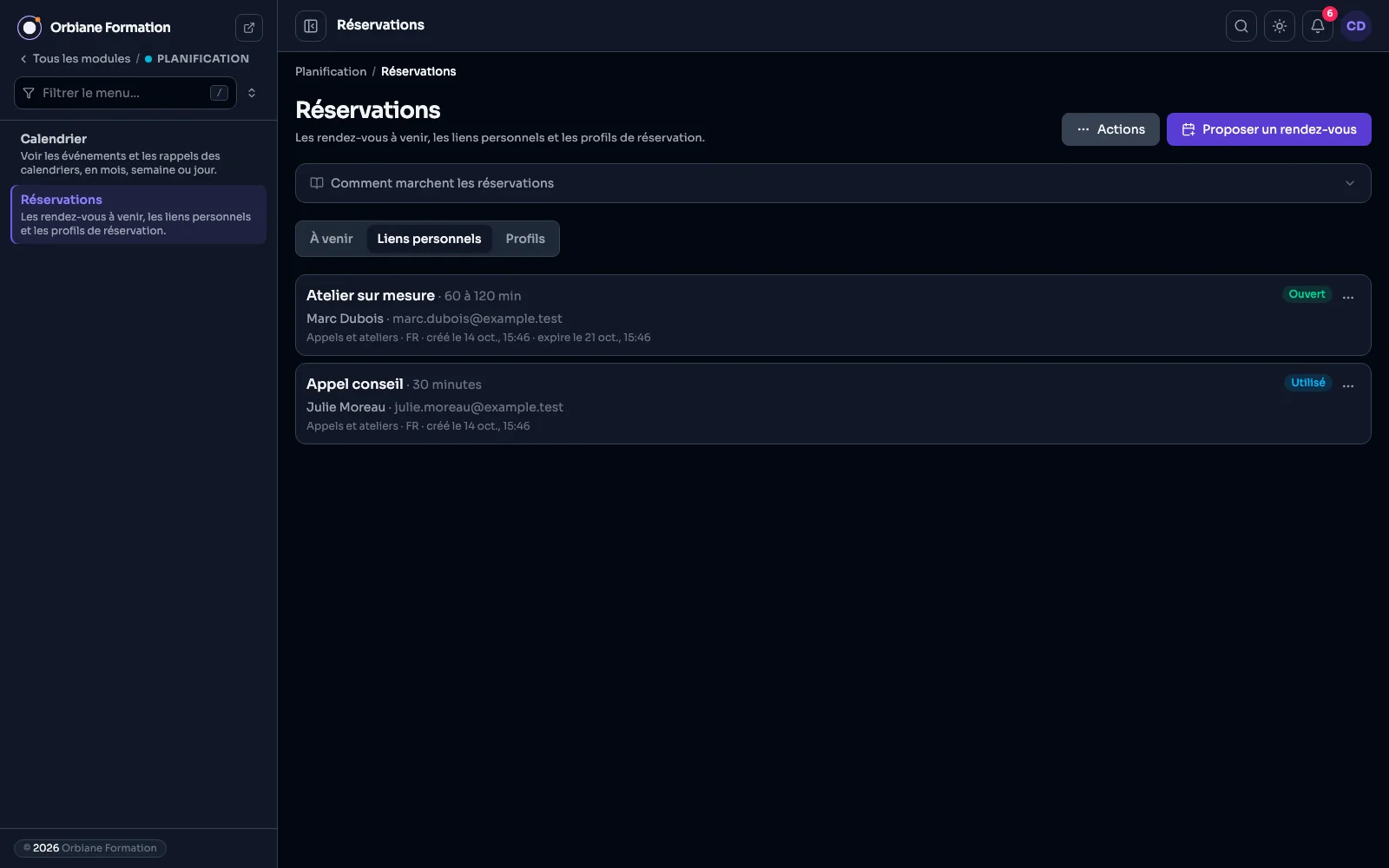Focus the Filtrer le menu input field
The height and width of the screenshot is (868, 1389).
coord(125,93)
